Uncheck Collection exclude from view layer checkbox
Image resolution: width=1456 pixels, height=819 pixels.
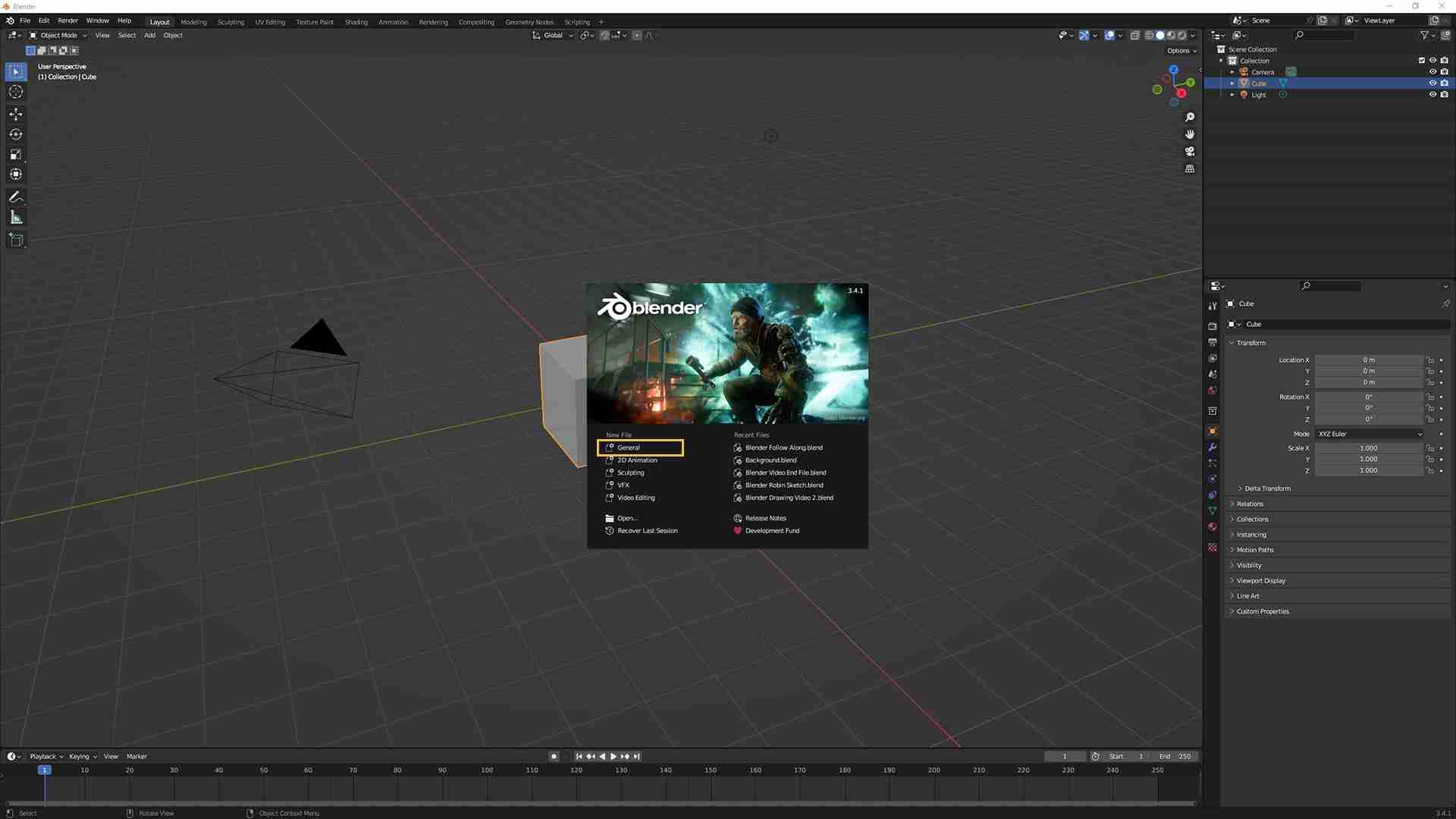click(1422, 61)
